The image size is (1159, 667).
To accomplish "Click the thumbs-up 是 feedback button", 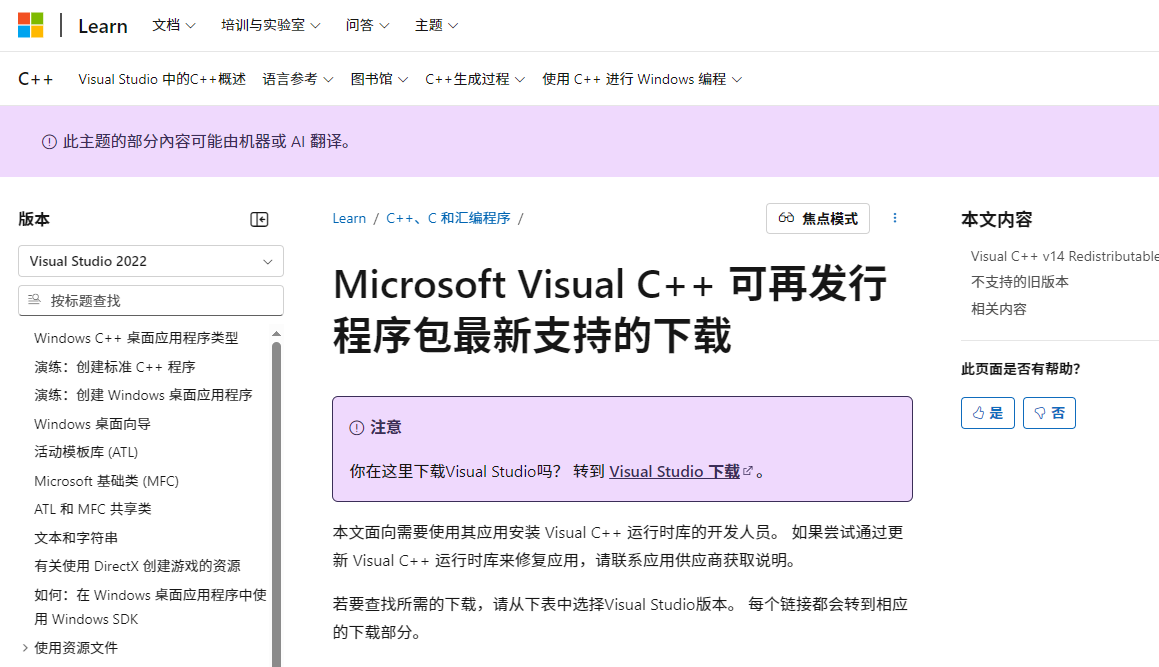I will tap(987, 413).
